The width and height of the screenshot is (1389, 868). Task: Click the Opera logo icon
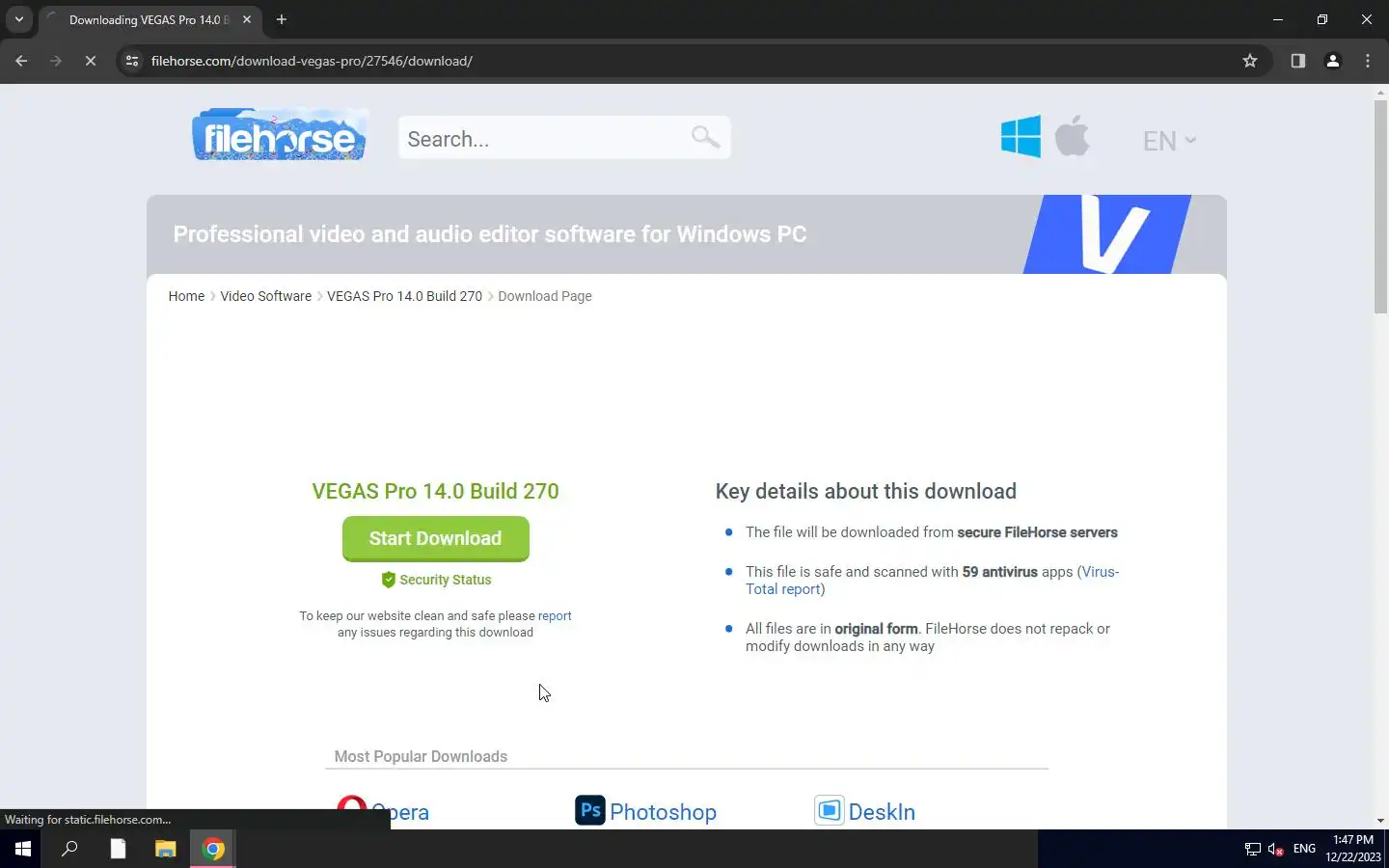click(x=352, y=811)
